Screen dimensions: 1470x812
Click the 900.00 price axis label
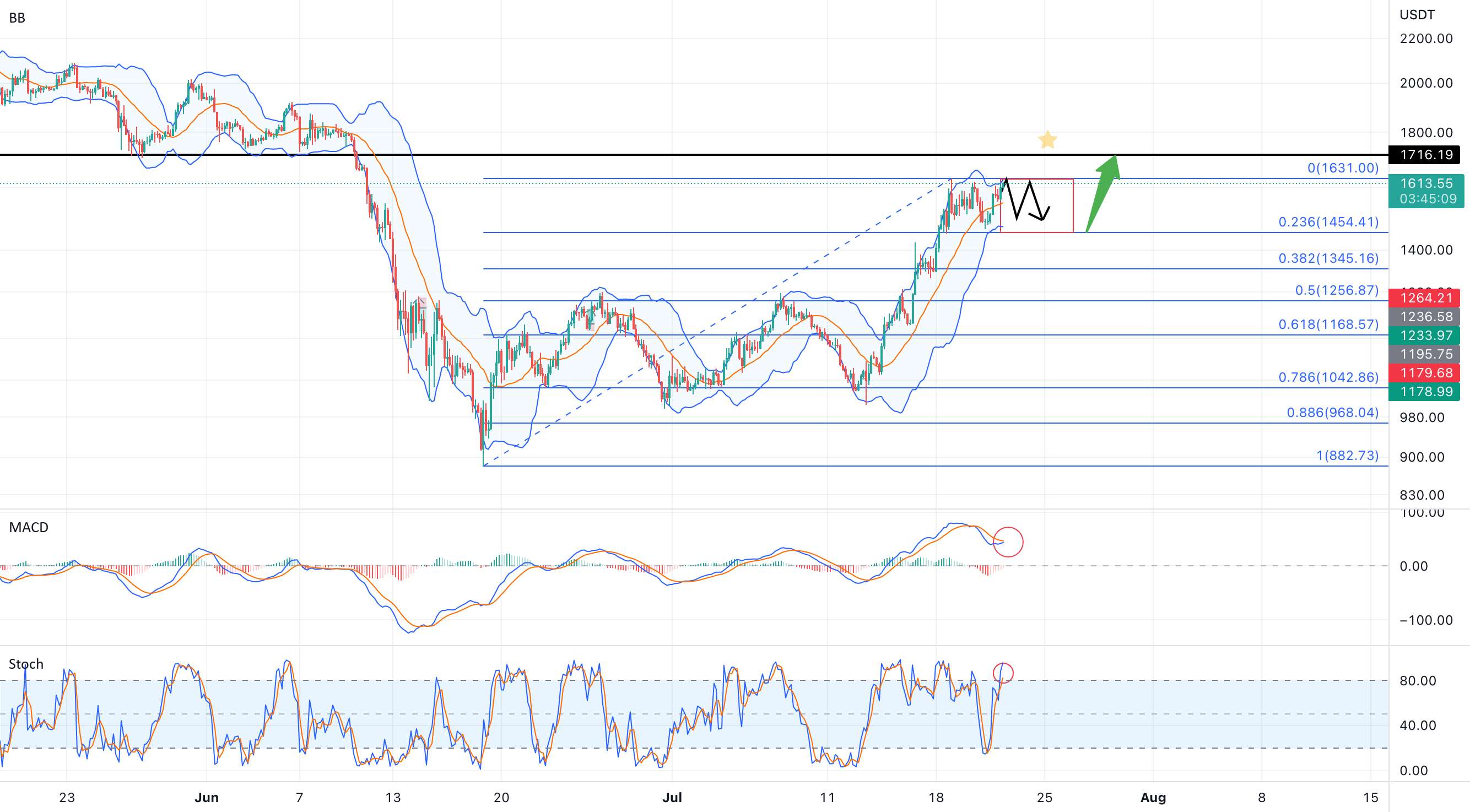[x=1422, y=458]
